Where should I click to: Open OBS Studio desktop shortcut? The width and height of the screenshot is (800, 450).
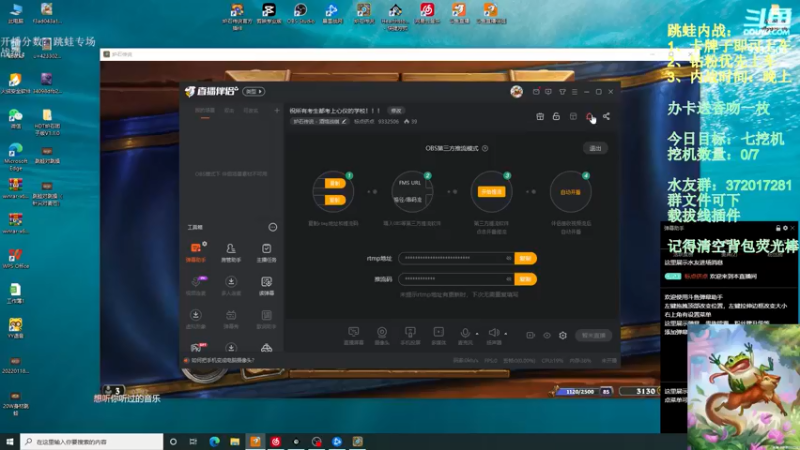[x=301, y=14]
